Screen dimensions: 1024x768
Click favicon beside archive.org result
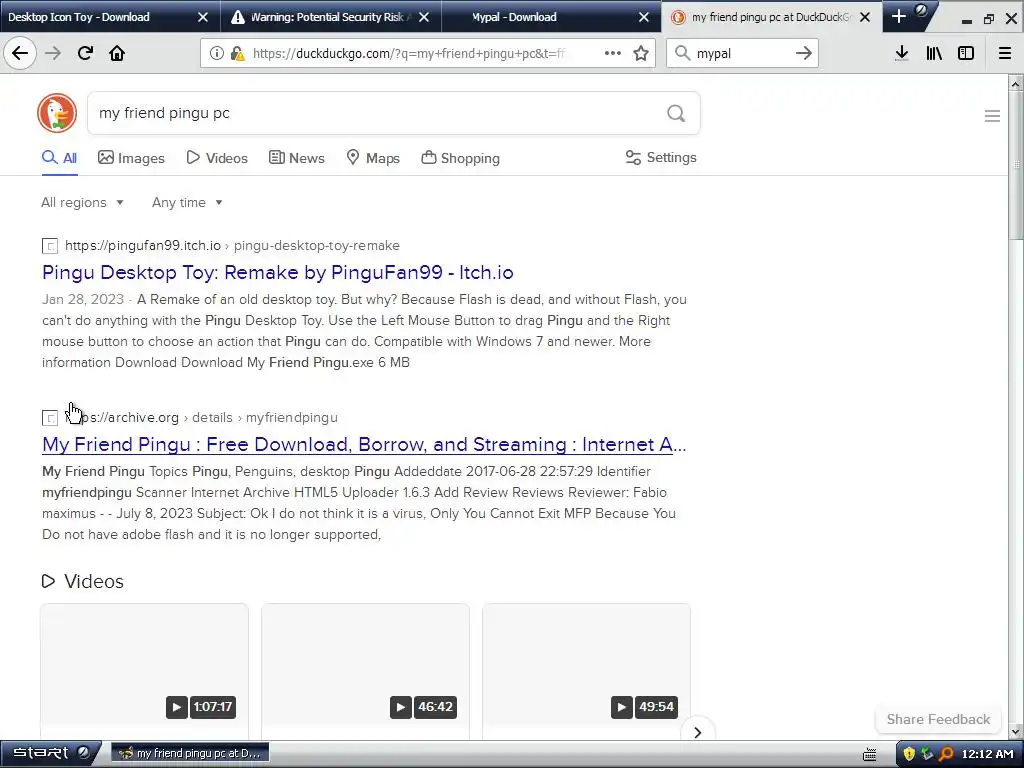click(x=50, y=418)
